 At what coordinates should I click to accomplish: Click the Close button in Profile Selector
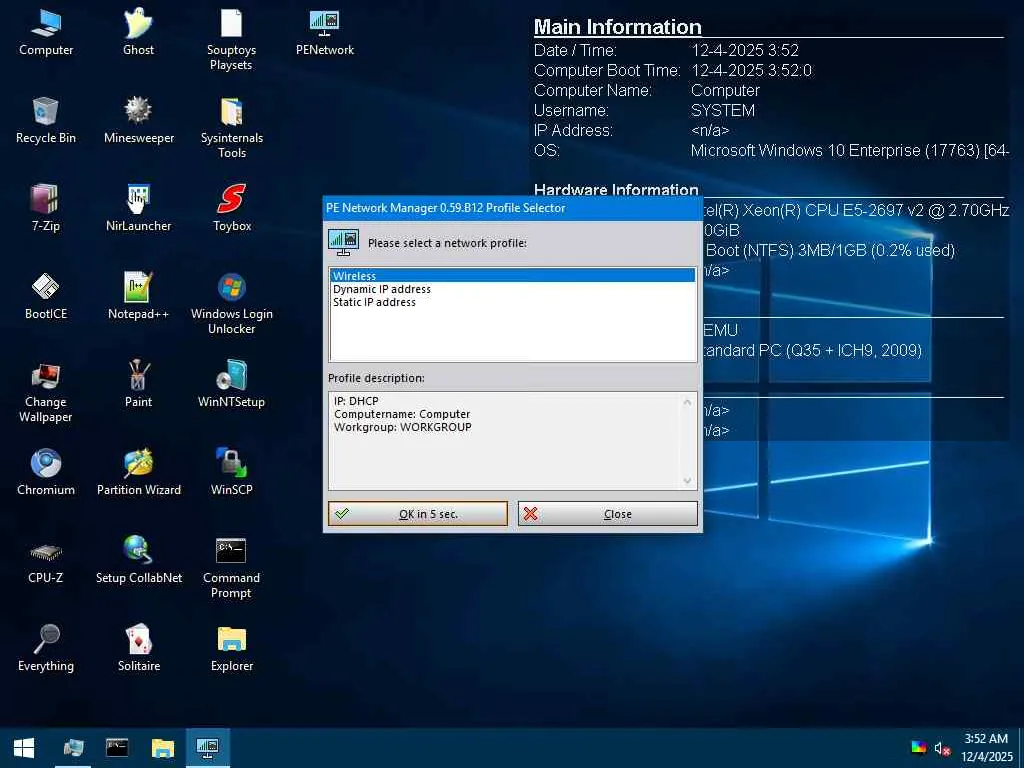point(607,514)
